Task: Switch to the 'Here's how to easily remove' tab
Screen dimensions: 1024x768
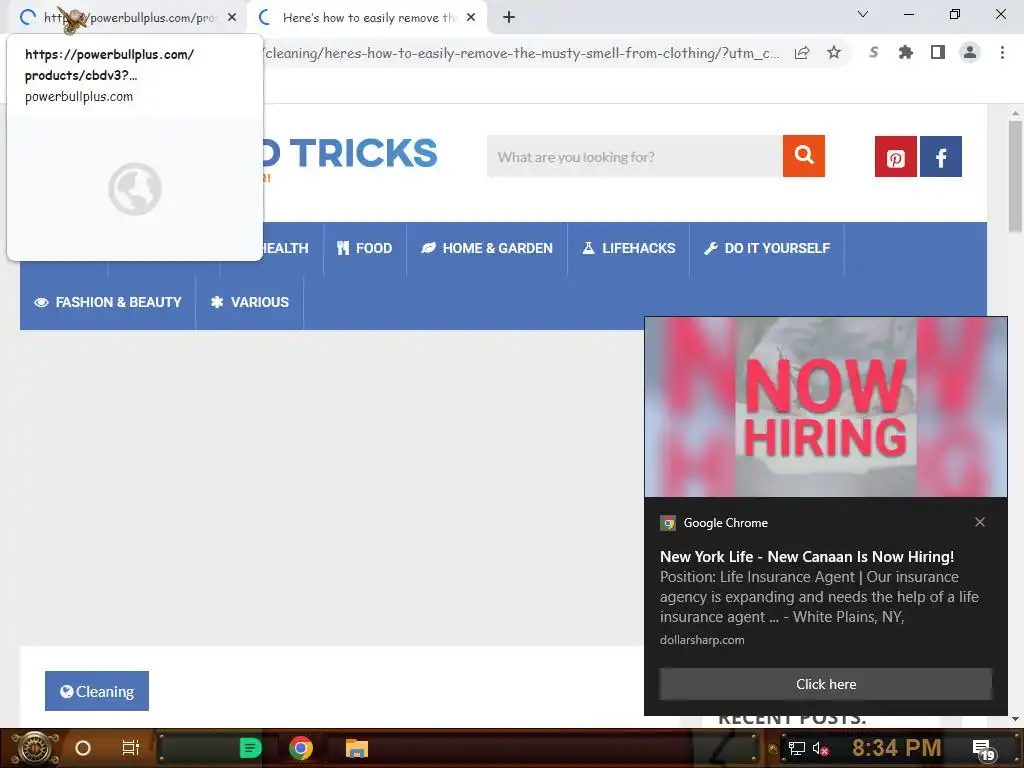Action: pyautogui.click(x=368, y=18)
